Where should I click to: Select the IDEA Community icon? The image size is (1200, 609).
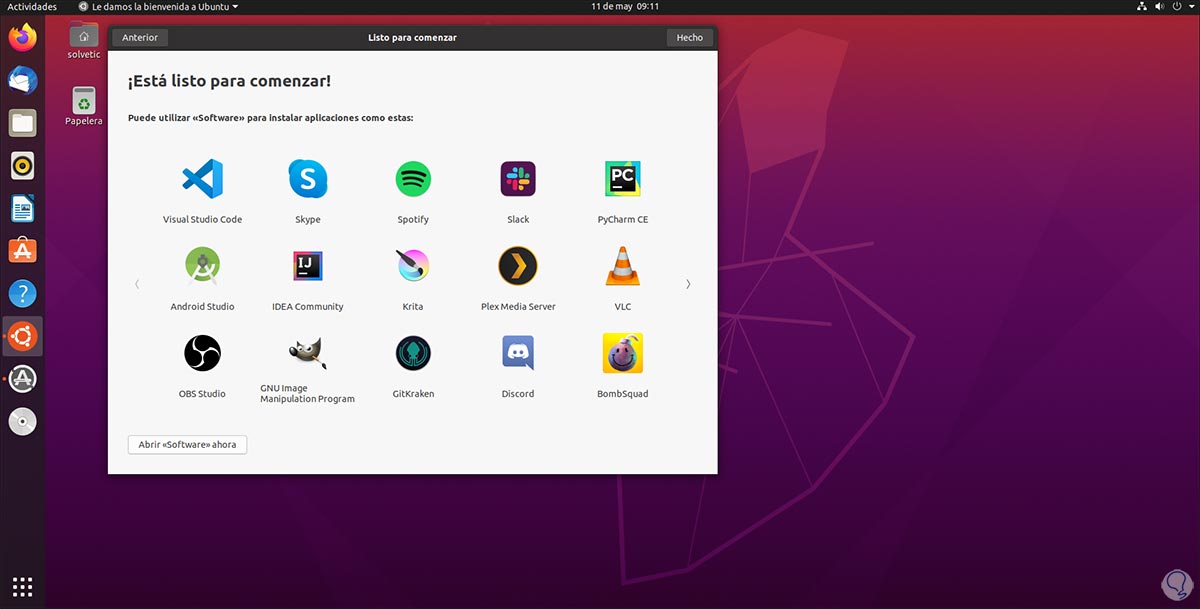308,267
